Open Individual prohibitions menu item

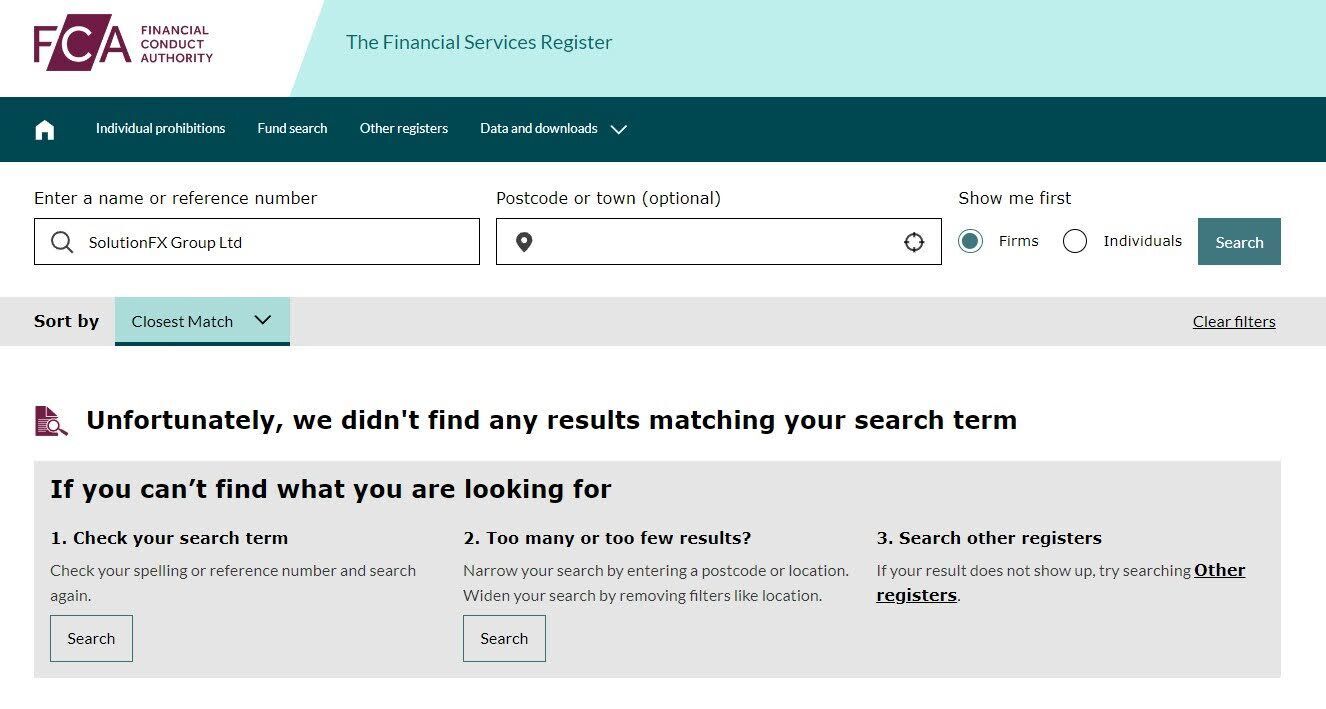(x=160, y=128)
